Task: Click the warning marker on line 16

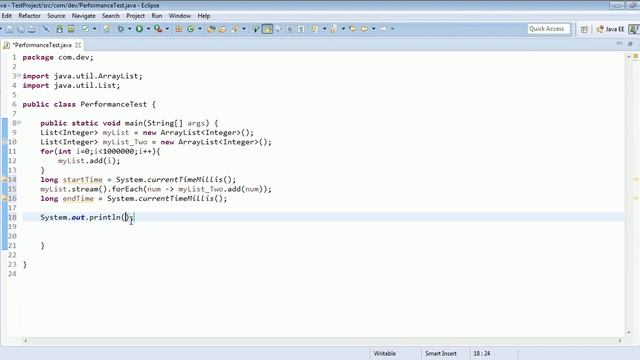Action: (x=5, y=198)
